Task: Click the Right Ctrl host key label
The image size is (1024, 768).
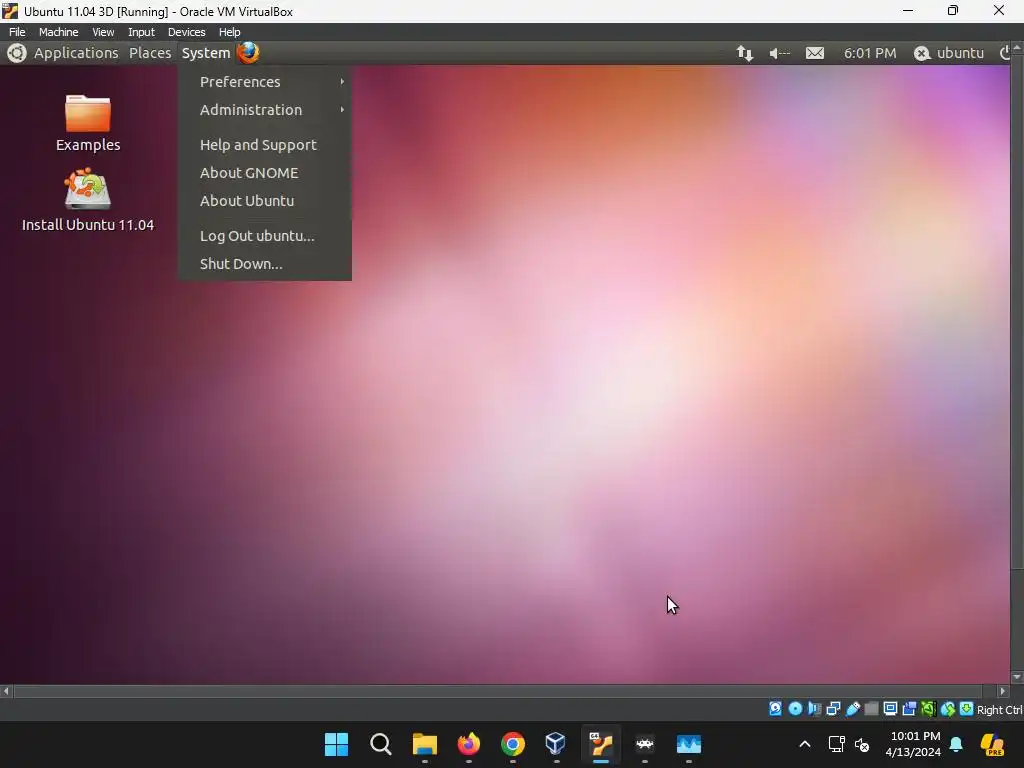Action: click(x=999, y=710)
